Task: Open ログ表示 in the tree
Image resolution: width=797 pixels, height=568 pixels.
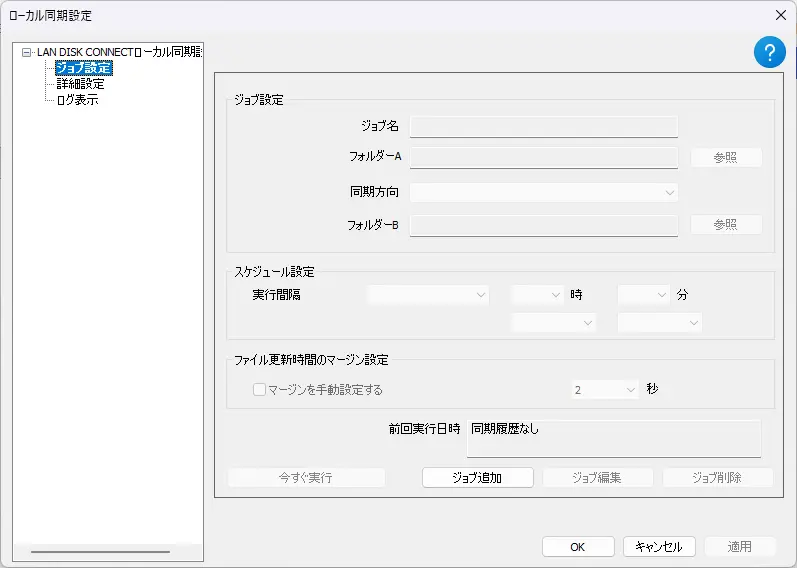Action: click(x=77, y=100)
